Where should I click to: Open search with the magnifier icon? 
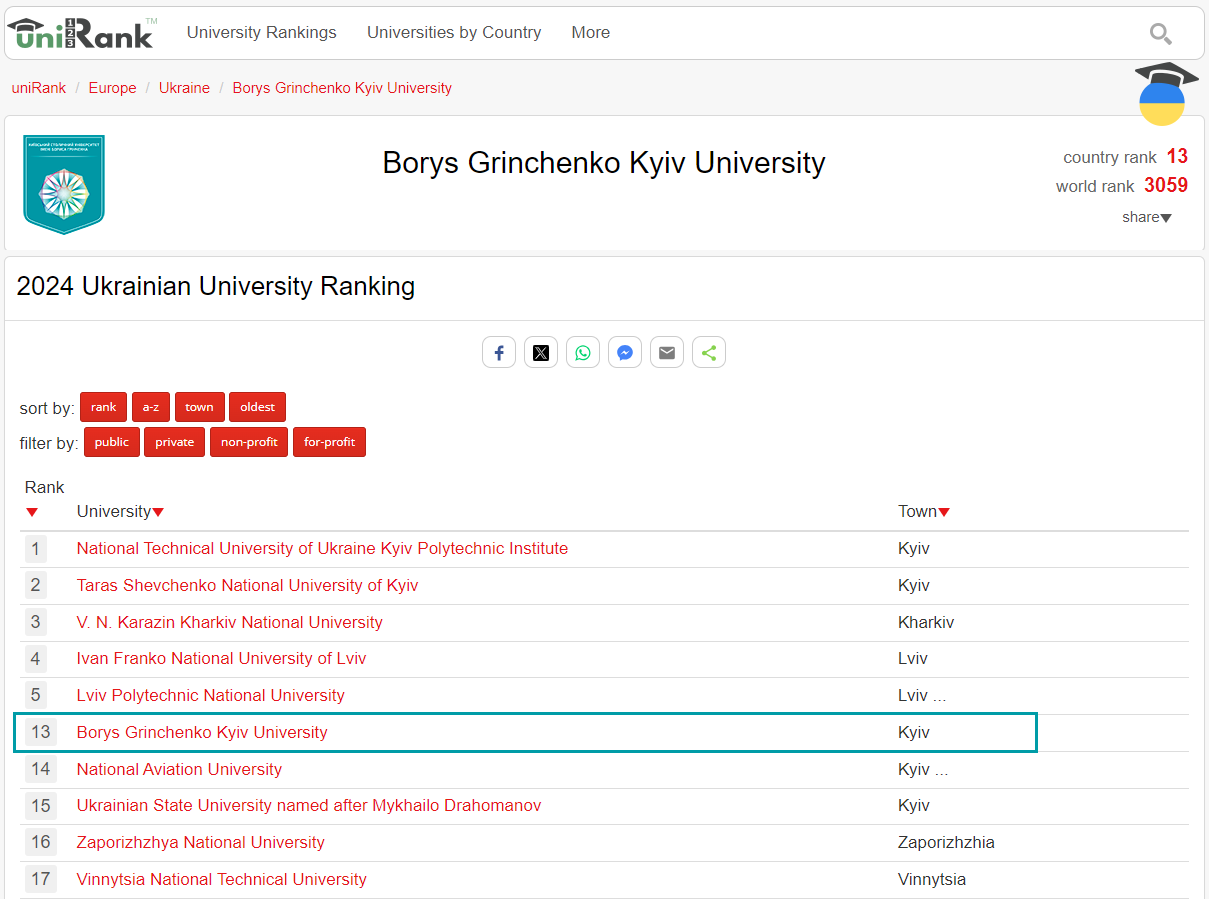point(1160,34)
